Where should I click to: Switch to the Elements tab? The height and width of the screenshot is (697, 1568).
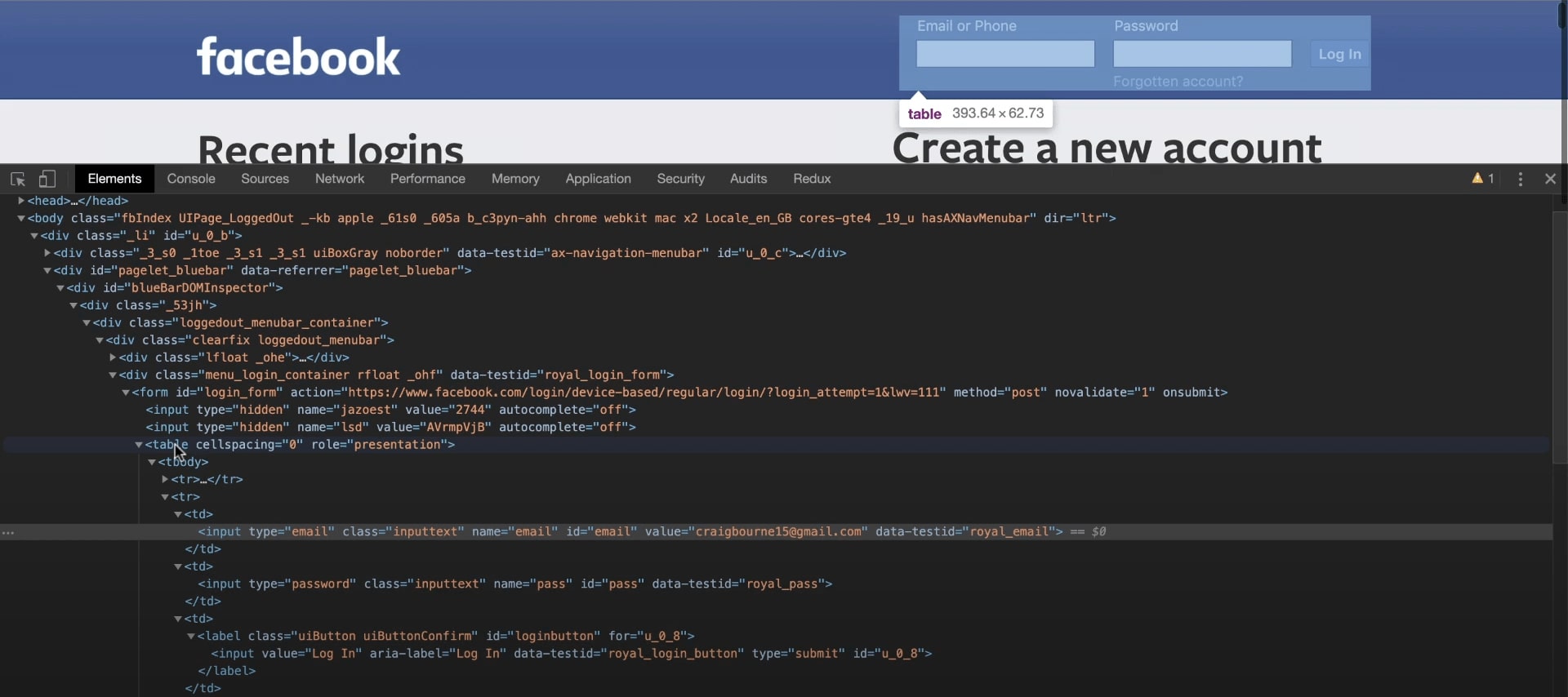coord(114,179)
